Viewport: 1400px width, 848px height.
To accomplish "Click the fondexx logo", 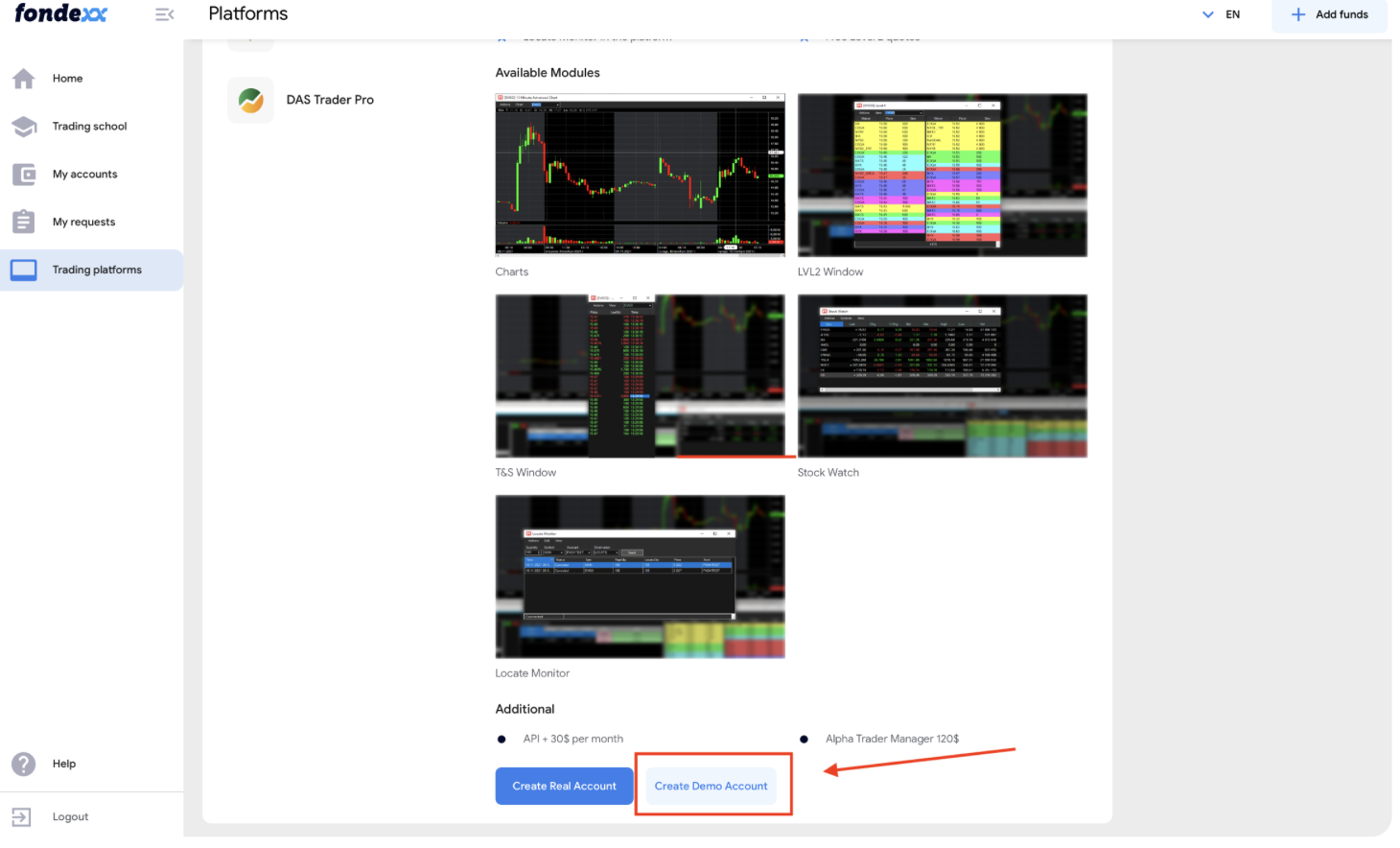I will [61, 13].
